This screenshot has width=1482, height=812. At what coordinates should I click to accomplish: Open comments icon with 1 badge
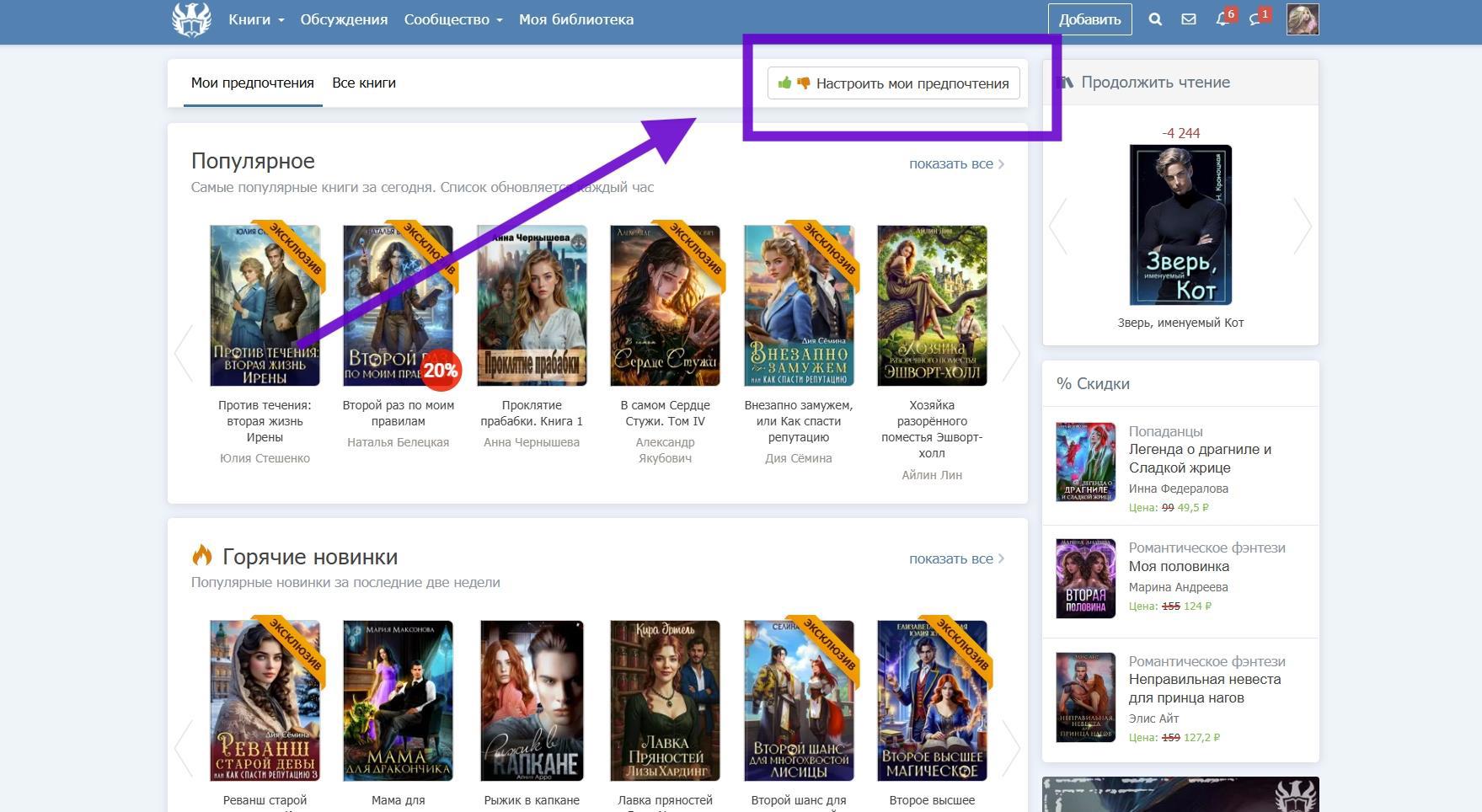coord(1255,19)
